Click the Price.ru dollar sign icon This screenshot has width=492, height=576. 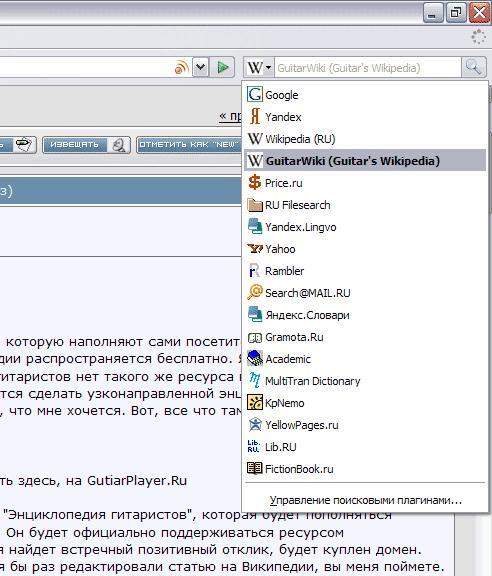tap(254, 182)
